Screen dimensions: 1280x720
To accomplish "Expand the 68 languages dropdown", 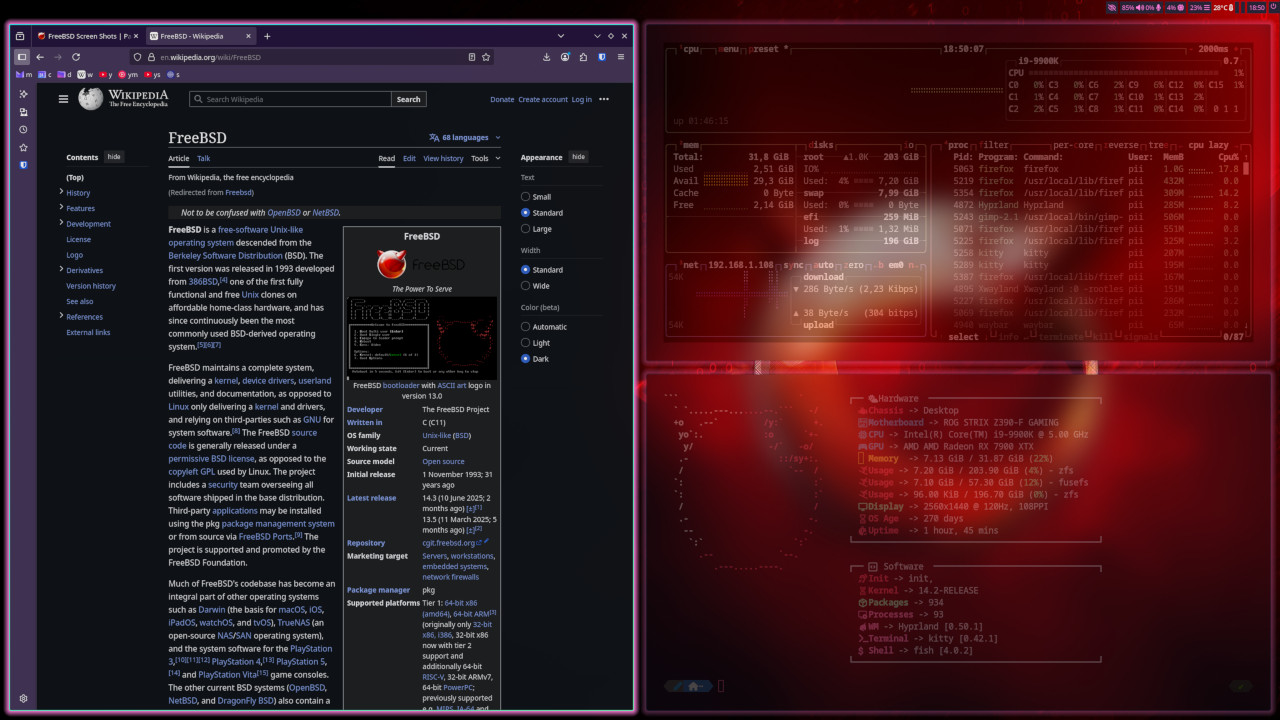I will (x=465, y=138).
